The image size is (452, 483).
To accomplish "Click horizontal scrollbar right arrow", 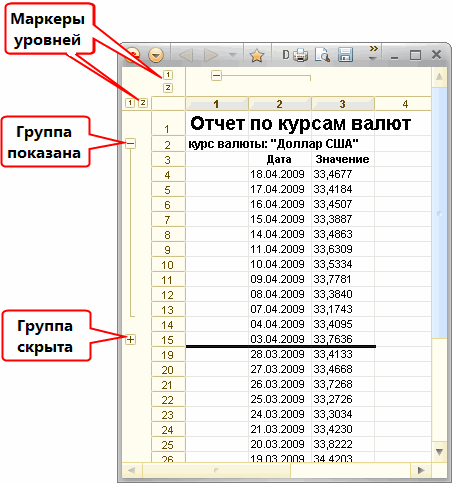I will click(421, 470).
